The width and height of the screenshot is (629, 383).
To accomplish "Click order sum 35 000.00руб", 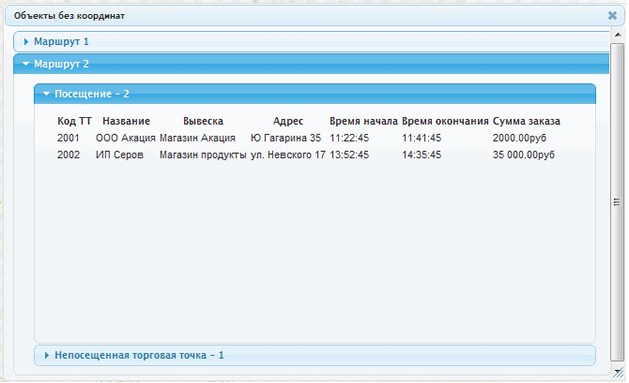I will pyautogui.click(x=523, y=155).
